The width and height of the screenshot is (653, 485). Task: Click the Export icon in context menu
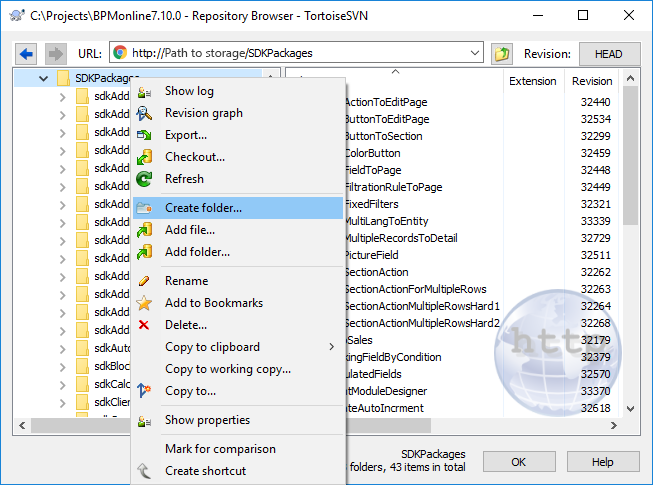[146, 136]
